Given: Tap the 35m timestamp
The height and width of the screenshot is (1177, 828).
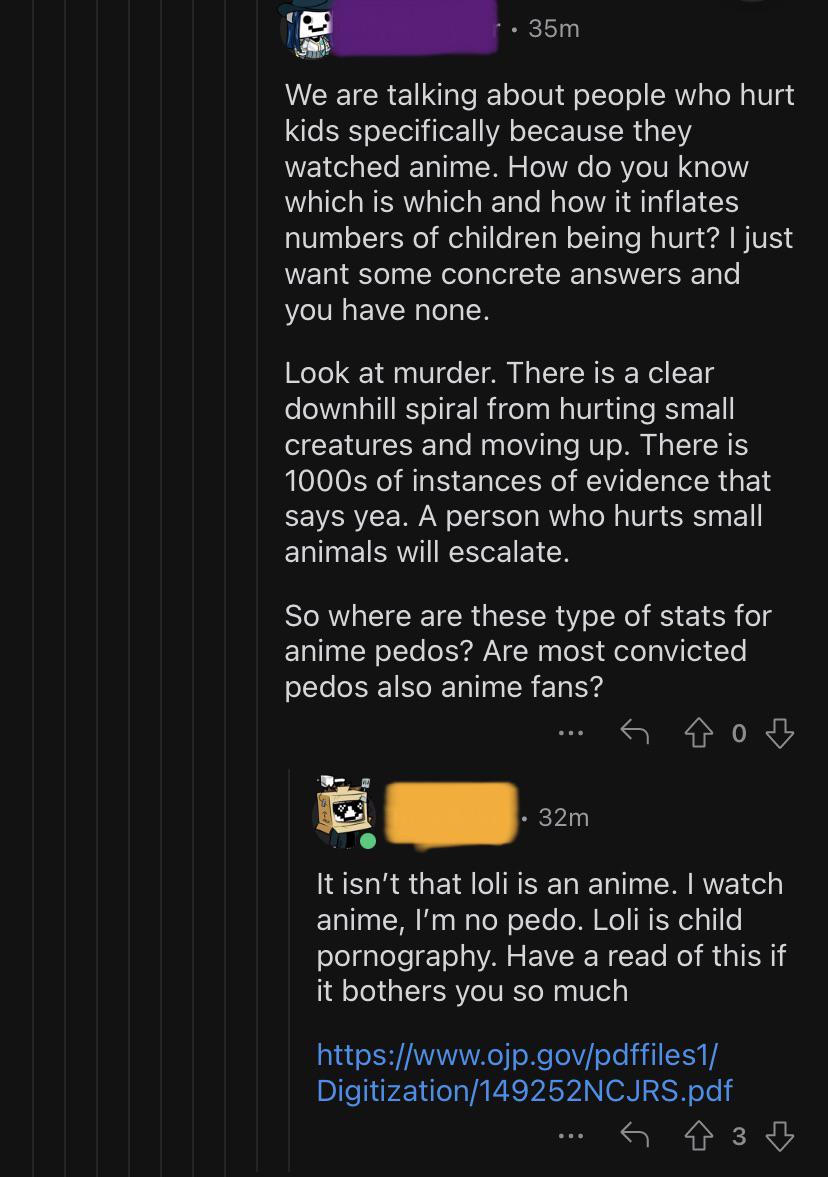Looking at the screenshot, I should tap(553, 29).
